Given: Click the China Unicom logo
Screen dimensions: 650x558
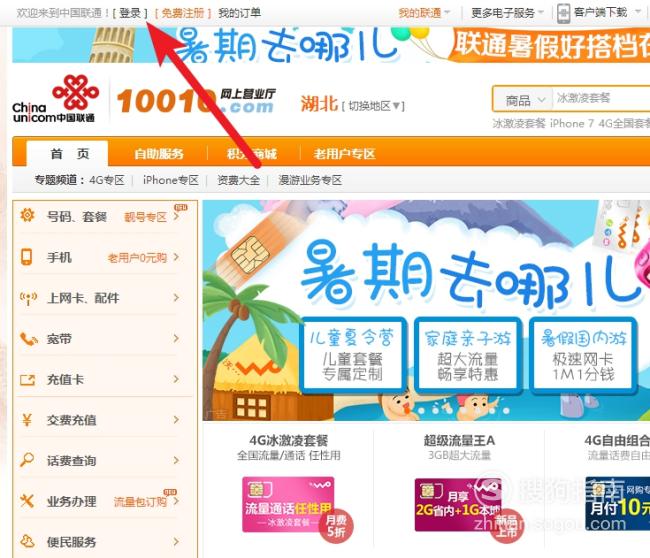Looking at the screenshot, I should (54, 99).
